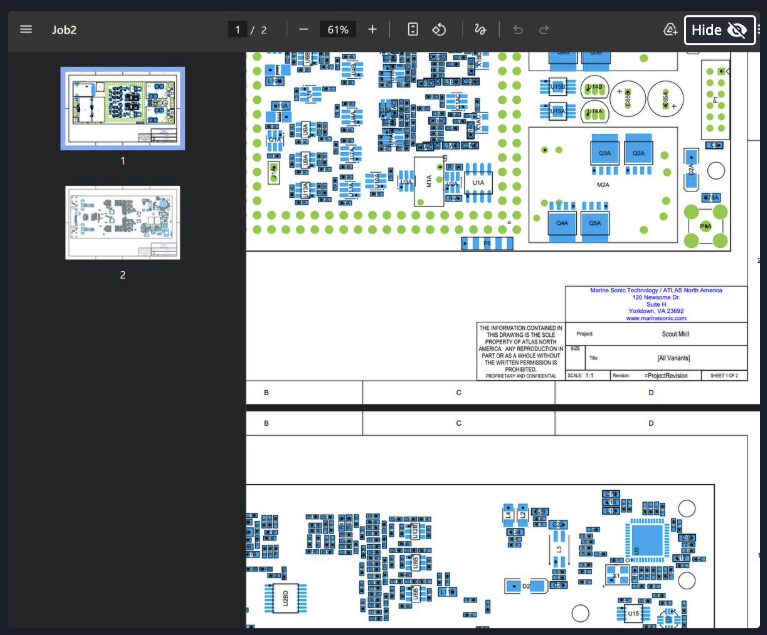Image resolution: width=767 pixels, height=635 pixels.
Task: Zoom out with the minus button
Action: (303, 30)
